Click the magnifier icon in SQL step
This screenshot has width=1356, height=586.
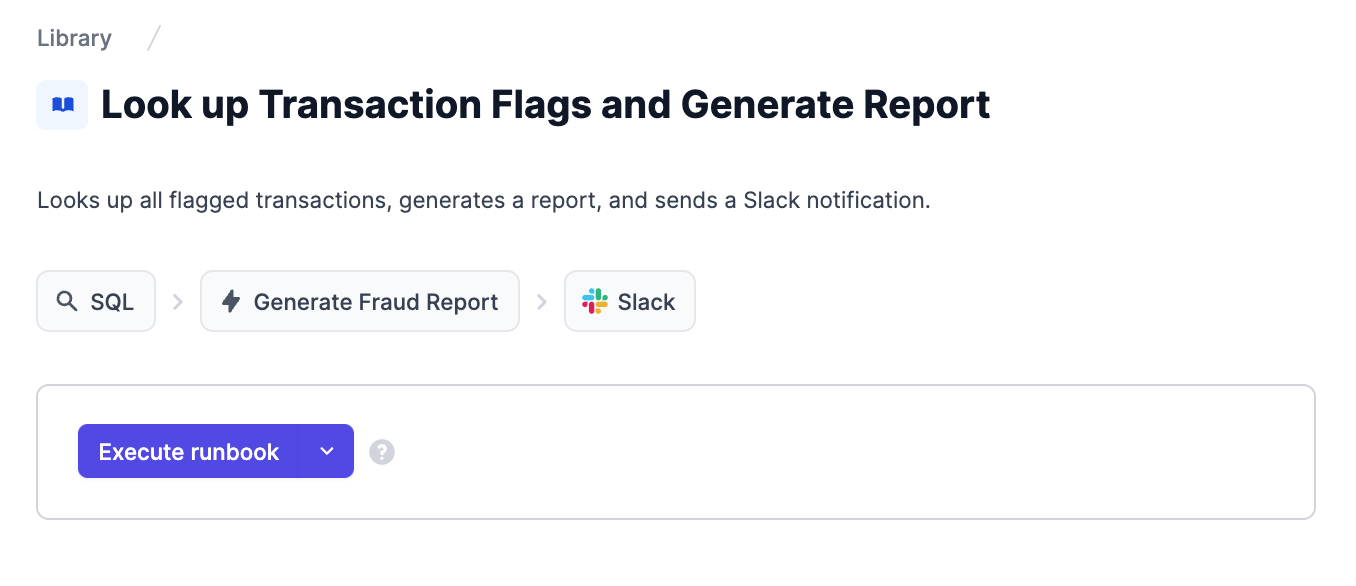[x=67, y=301]
